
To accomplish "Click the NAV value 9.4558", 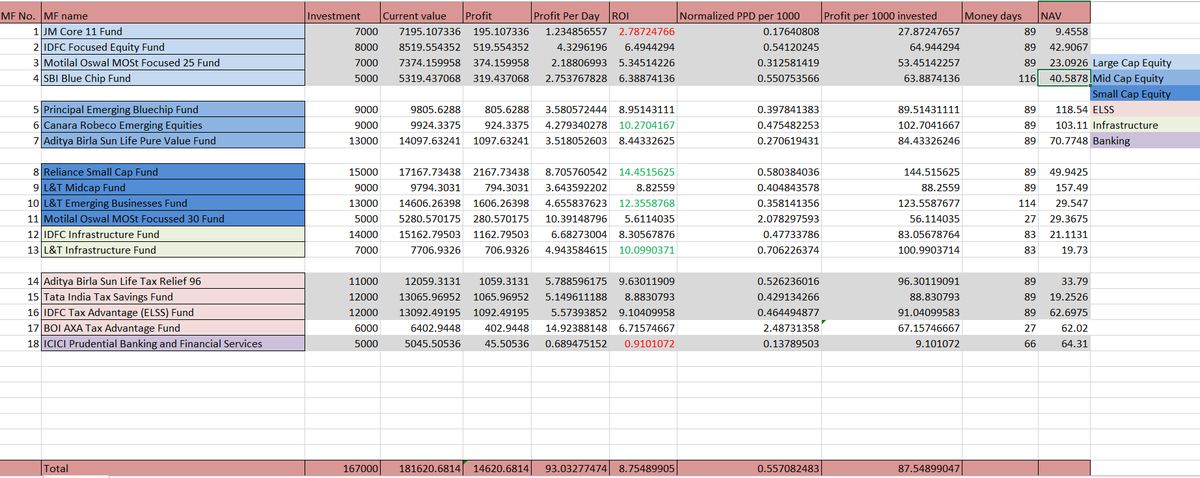I will point(1064,32).
